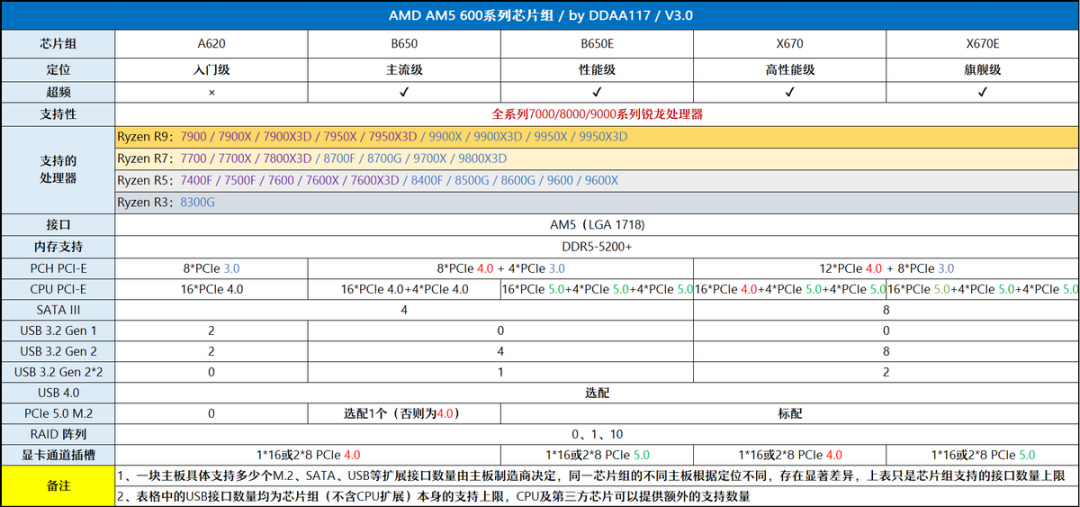This screenshot has height=507, width=1080.
Task: Click the '旗舰级' cell
Action: click(x=983, y=70)
